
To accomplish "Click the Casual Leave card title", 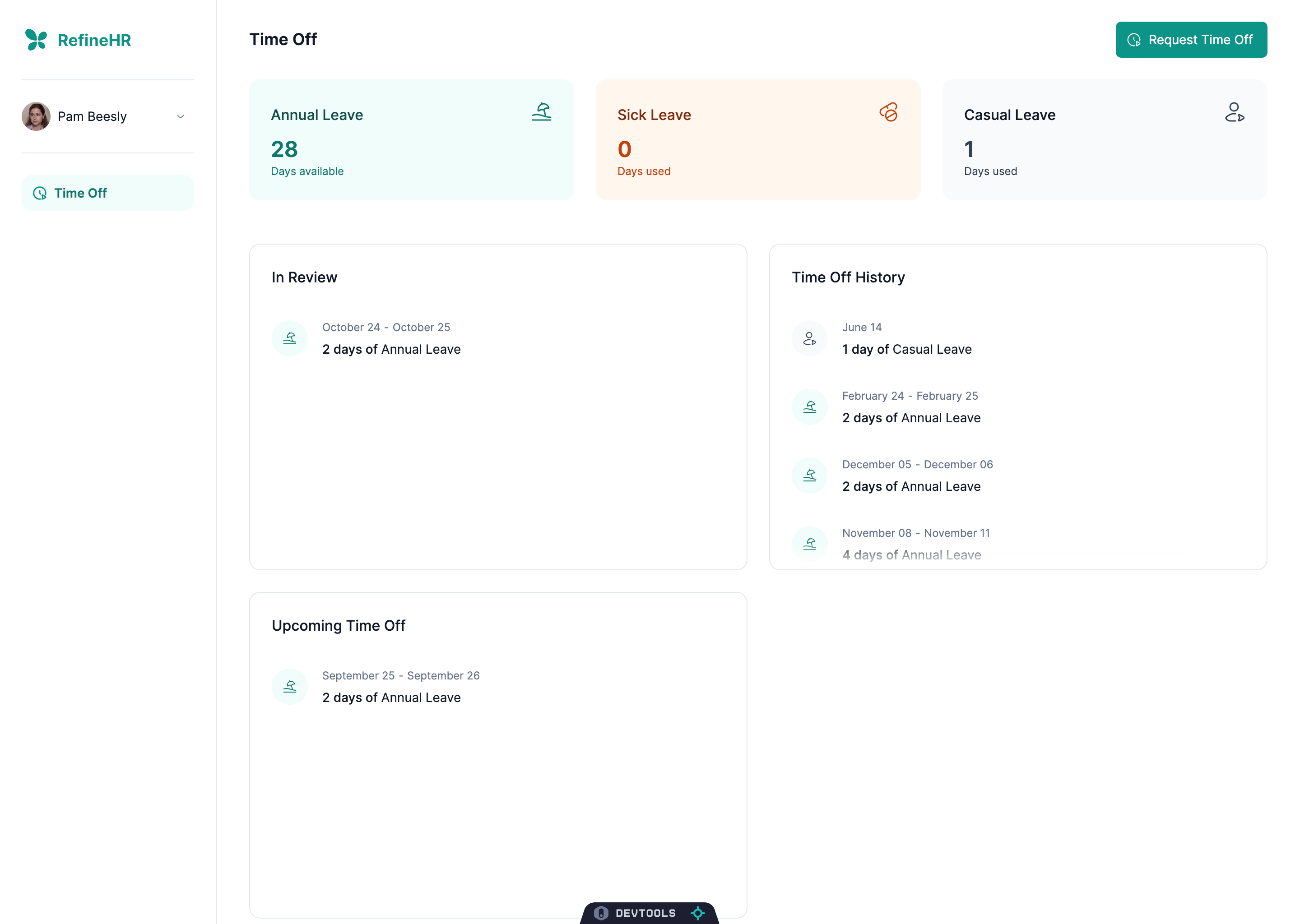I will click(1009, 115).
